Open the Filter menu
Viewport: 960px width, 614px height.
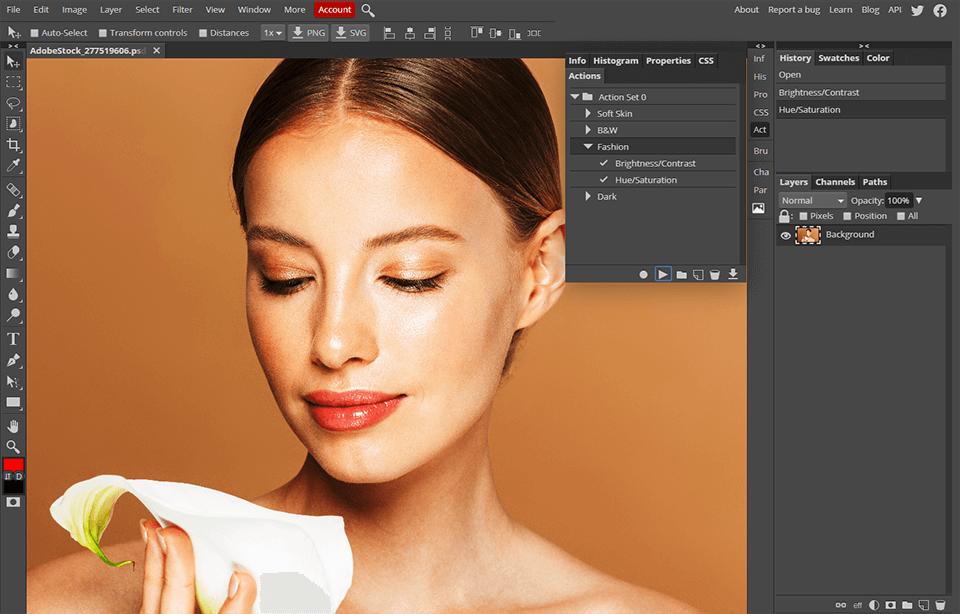182,9
